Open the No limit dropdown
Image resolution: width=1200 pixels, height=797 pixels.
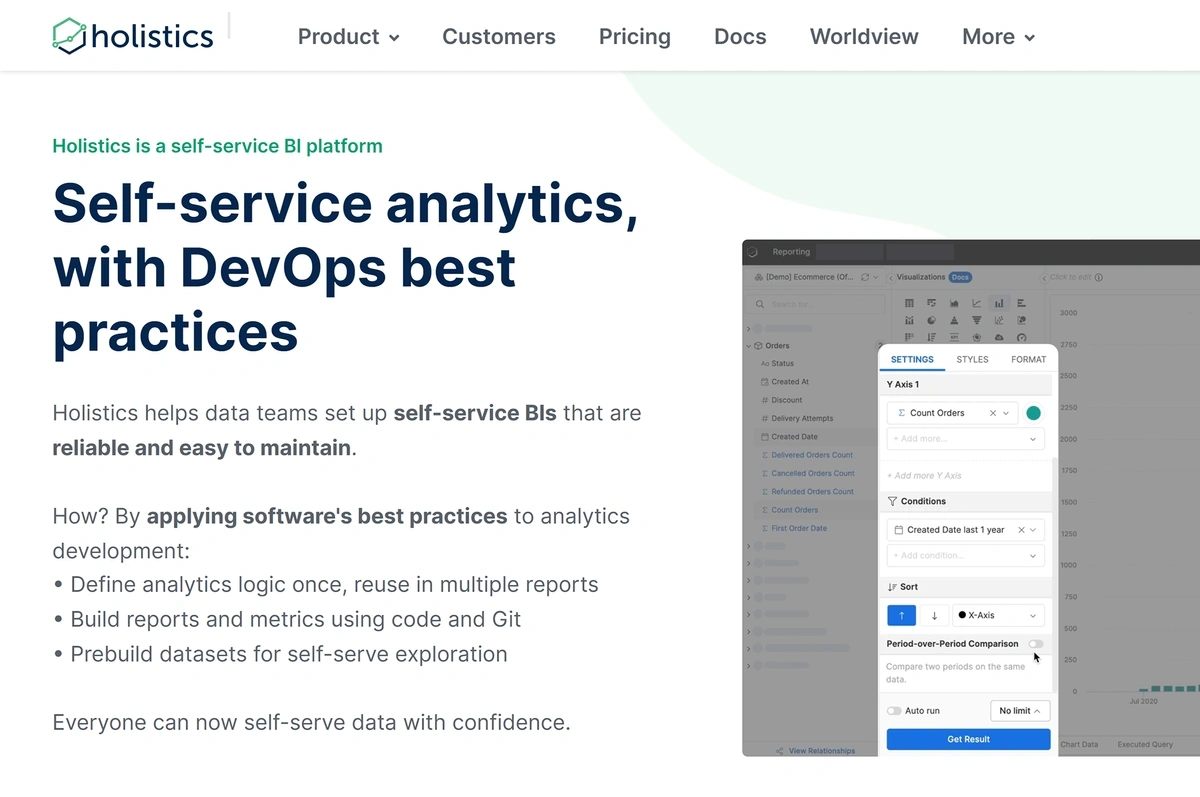(1020, 711)
